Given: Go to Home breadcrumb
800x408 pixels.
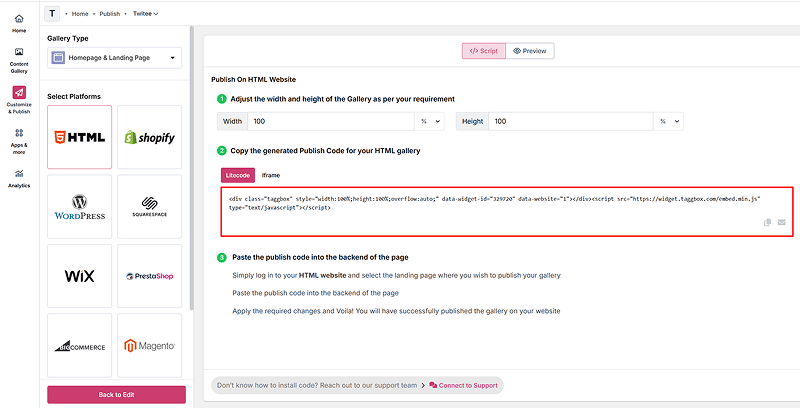Looking at the screenshot, I should click(80, 14).
